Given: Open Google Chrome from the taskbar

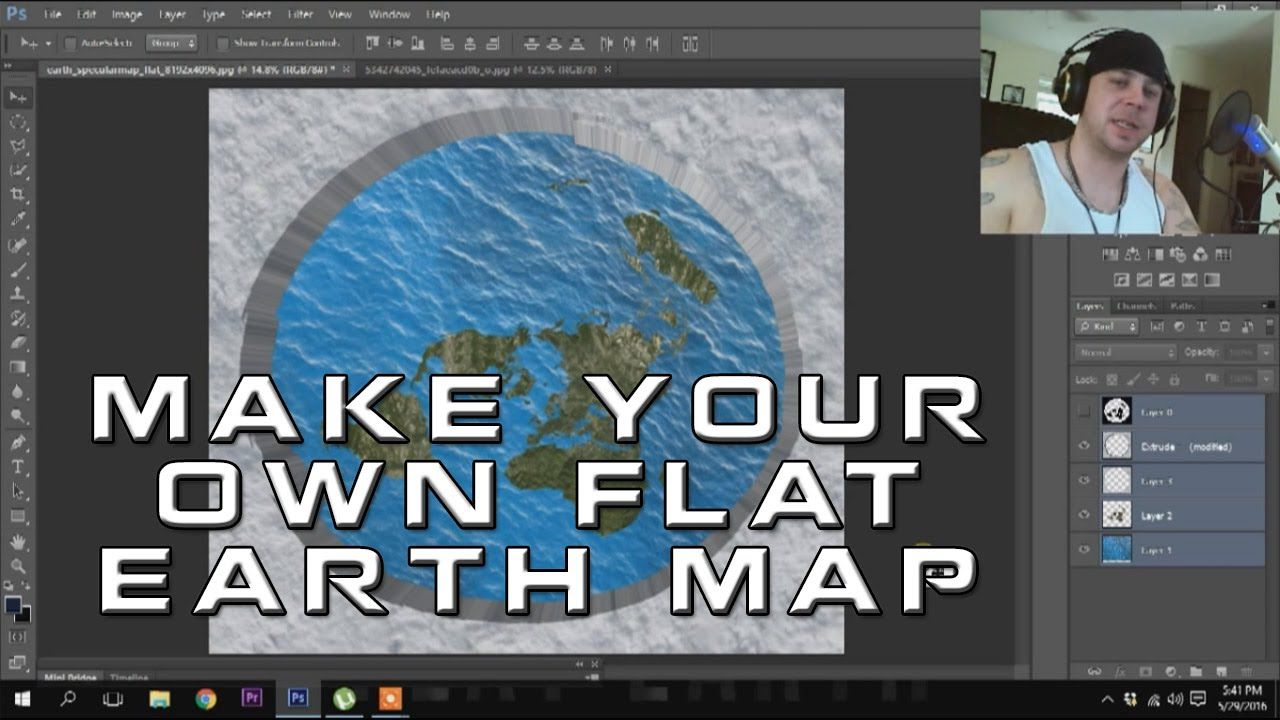Looking at the screenshot, I should coord(206,698).
